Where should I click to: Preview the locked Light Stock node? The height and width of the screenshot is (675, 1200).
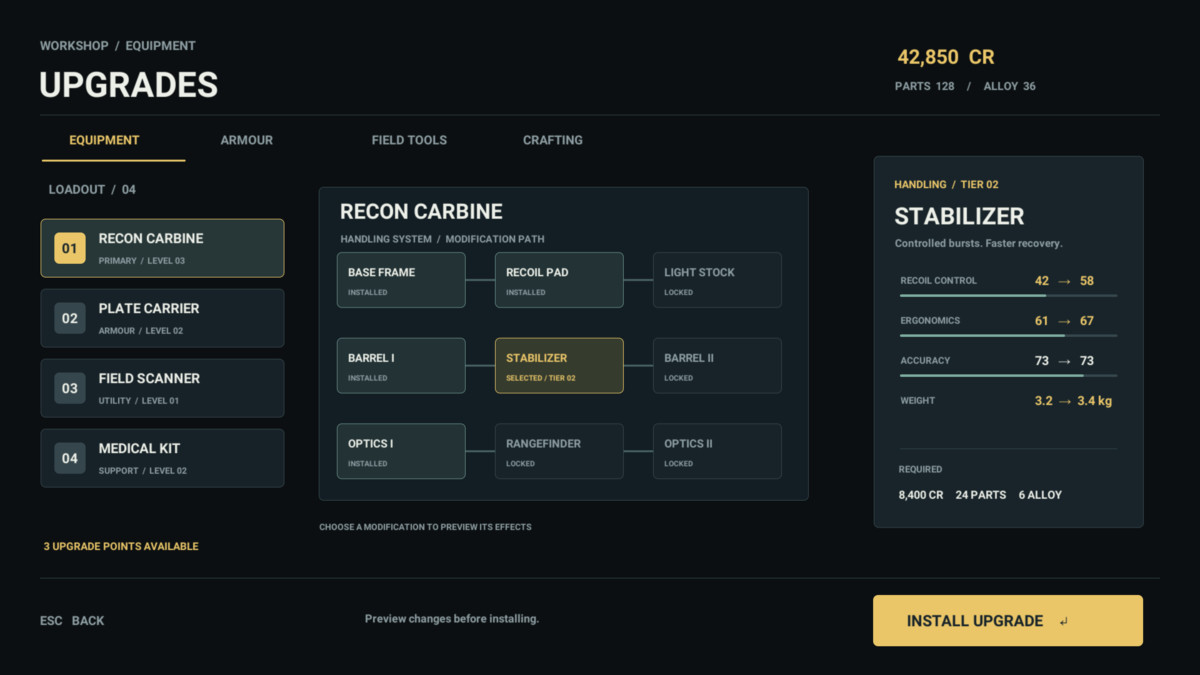tap(717, 280)
